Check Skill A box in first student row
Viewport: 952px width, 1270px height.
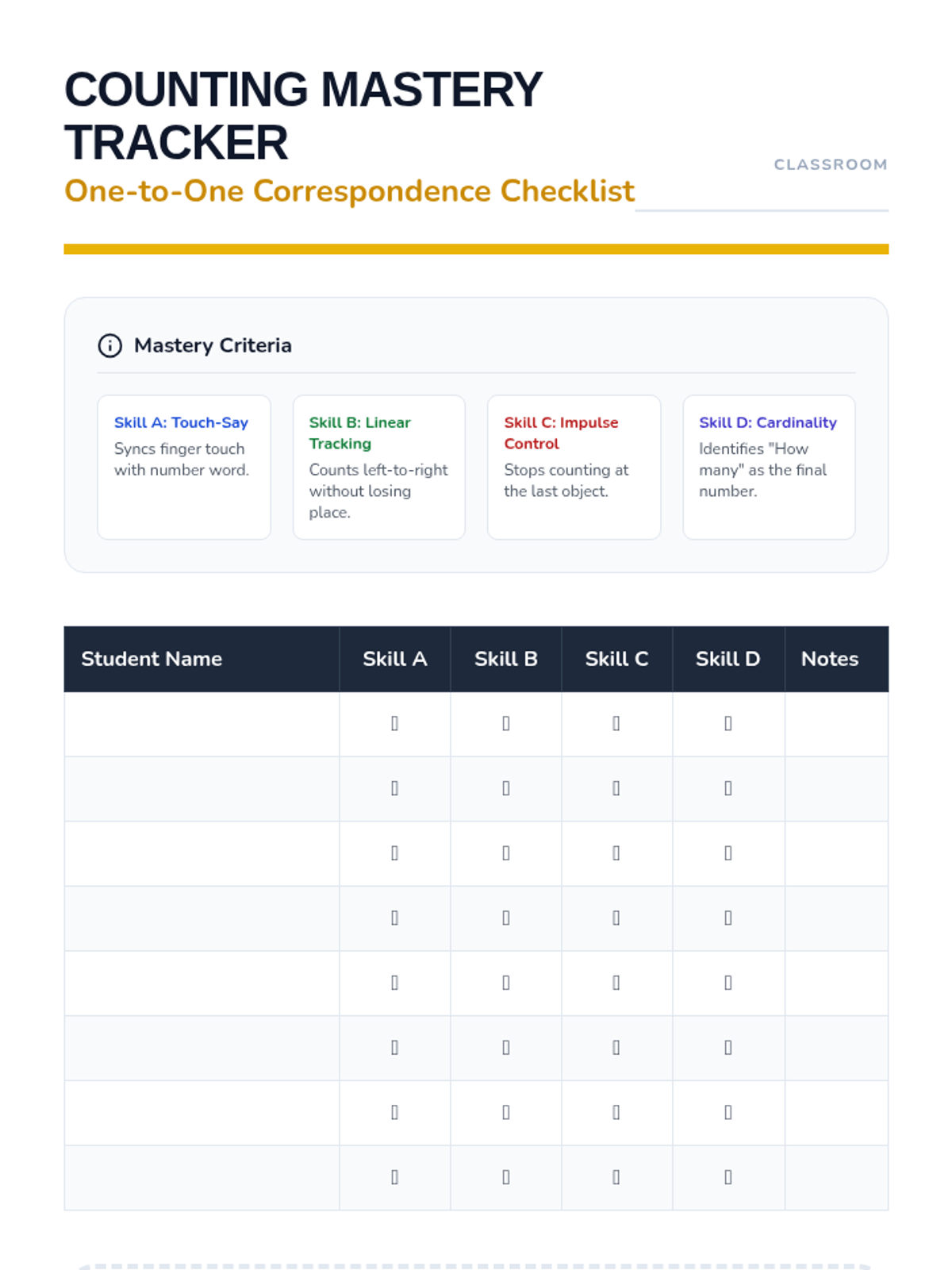tap(394, 724)
